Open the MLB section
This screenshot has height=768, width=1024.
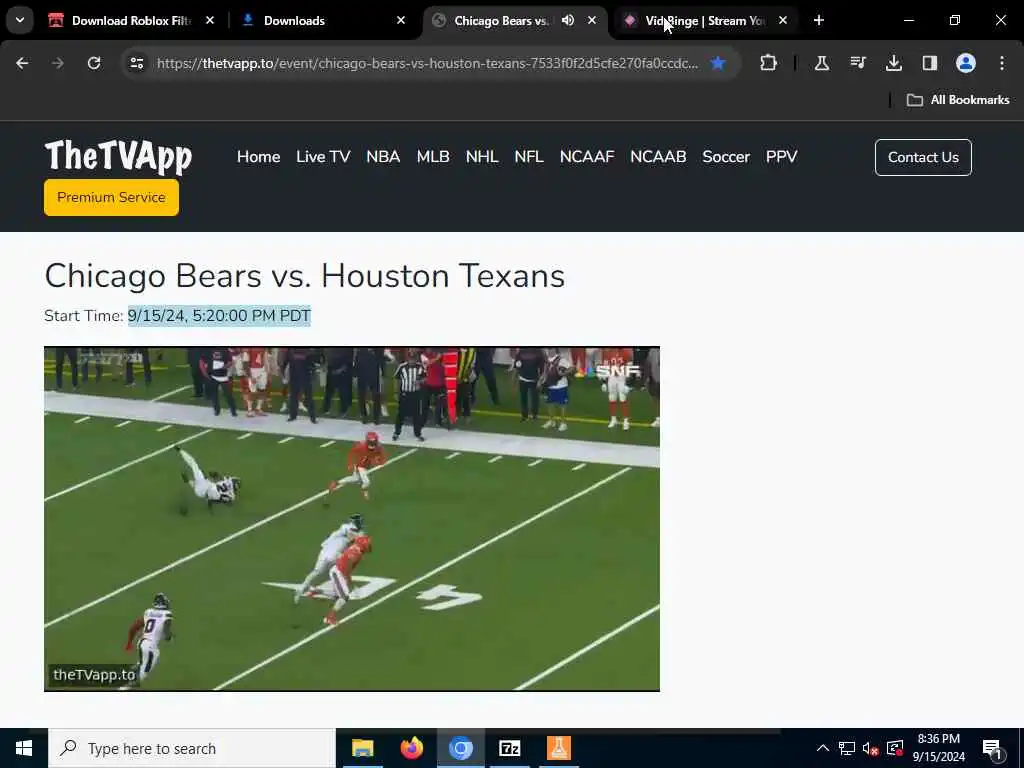[433, 157]
